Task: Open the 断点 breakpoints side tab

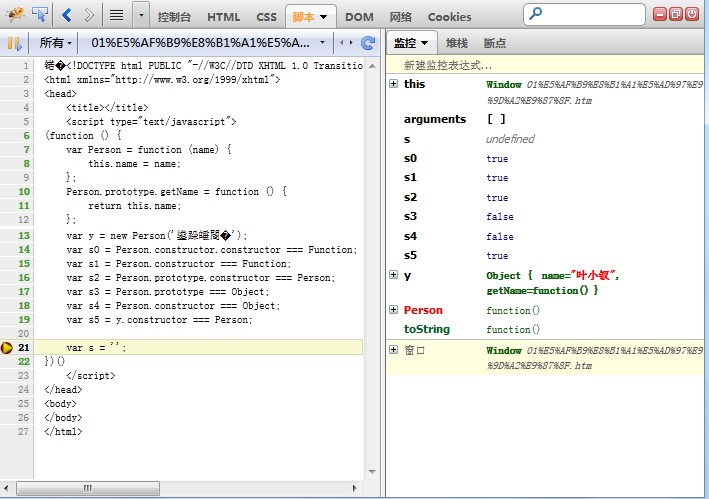Action: coord(494,43)
